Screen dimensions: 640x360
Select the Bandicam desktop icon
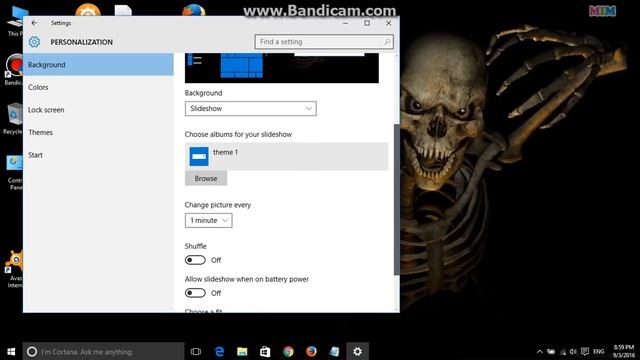(14, 69)
